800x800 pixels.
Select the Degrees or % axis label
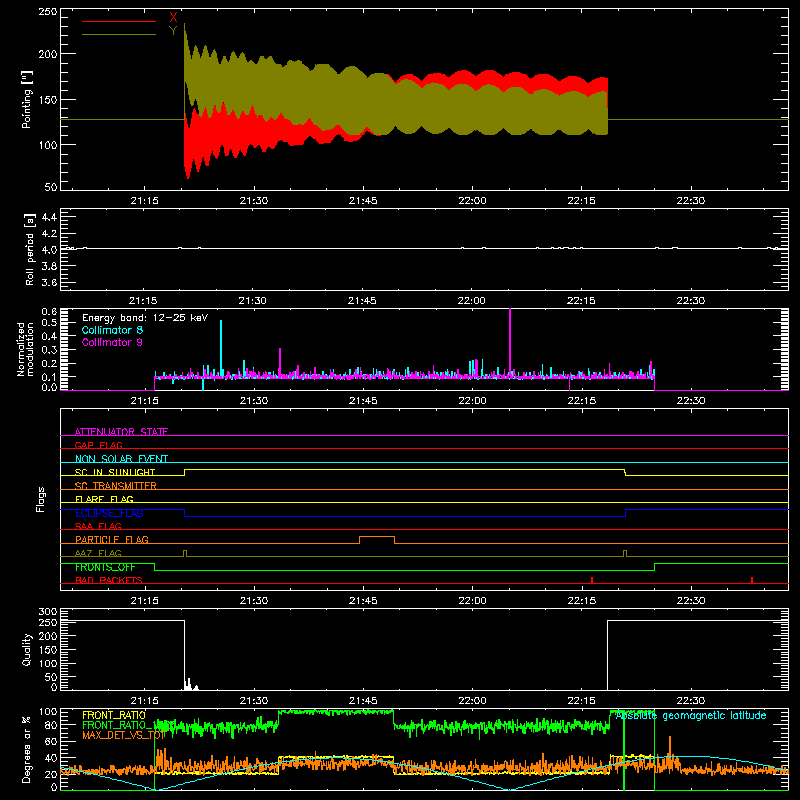27,749
